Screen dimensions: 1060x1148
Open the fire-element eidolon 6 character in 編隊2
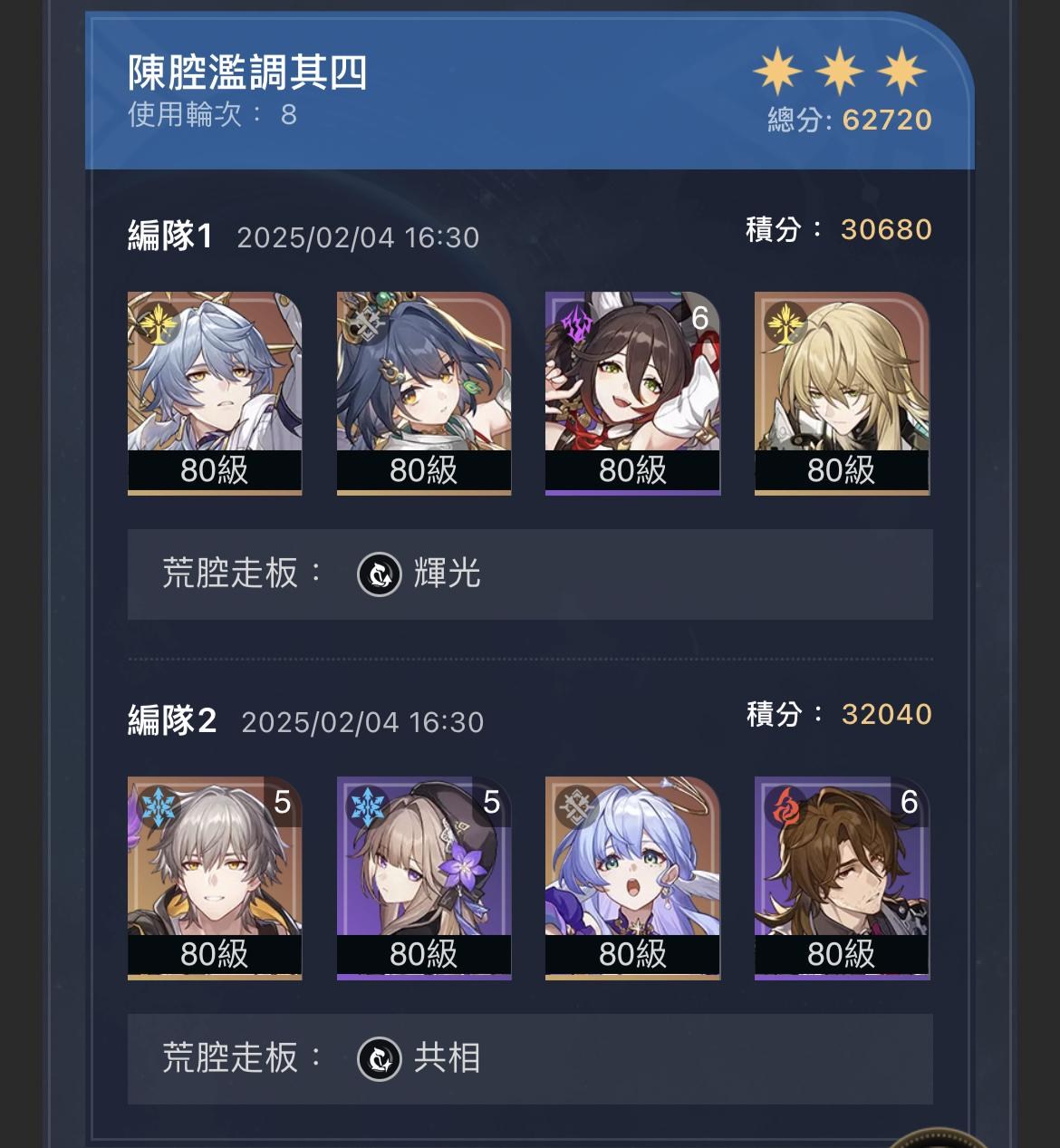point(842,878)
